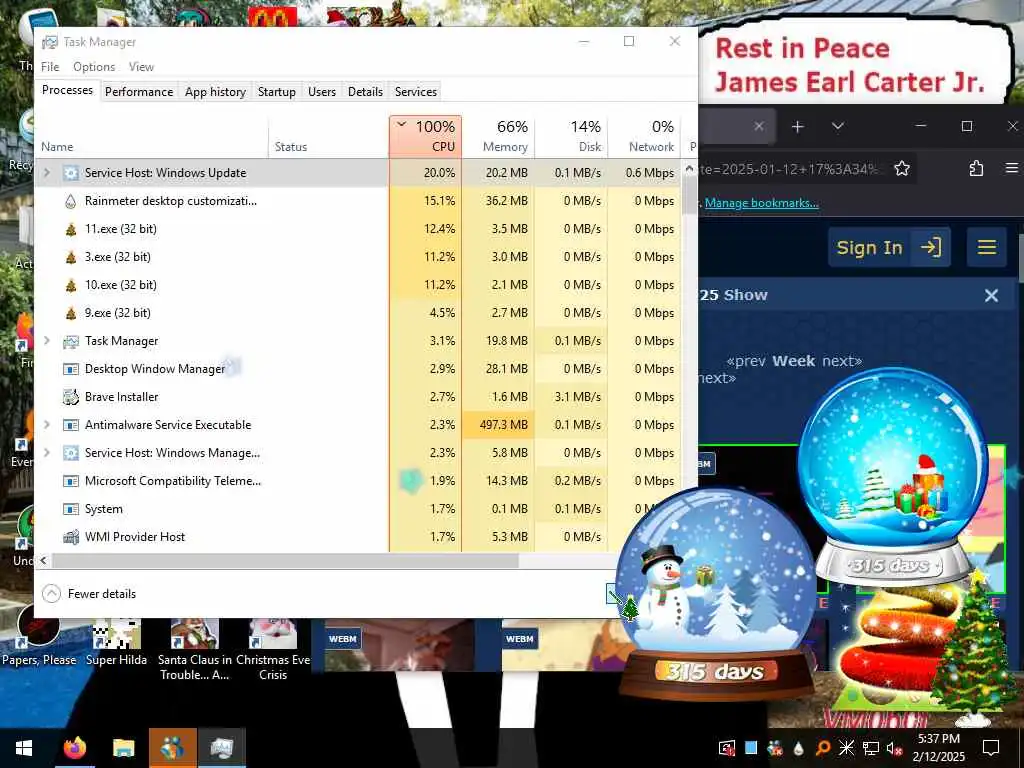This screenshot has width=1024, height=768.
Task: Click the snowflake star tray icon
Action: tap(846, 748)
